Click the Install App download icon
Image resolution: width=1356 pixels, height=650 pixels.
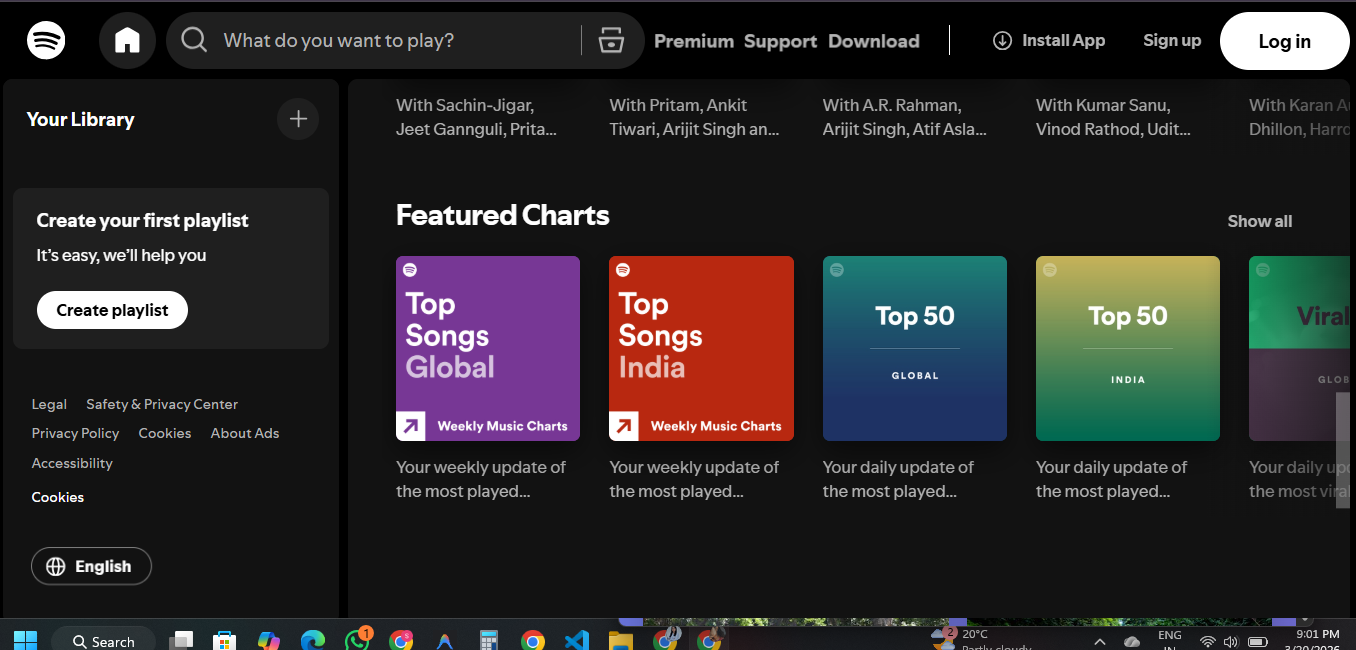point(1002,41)
